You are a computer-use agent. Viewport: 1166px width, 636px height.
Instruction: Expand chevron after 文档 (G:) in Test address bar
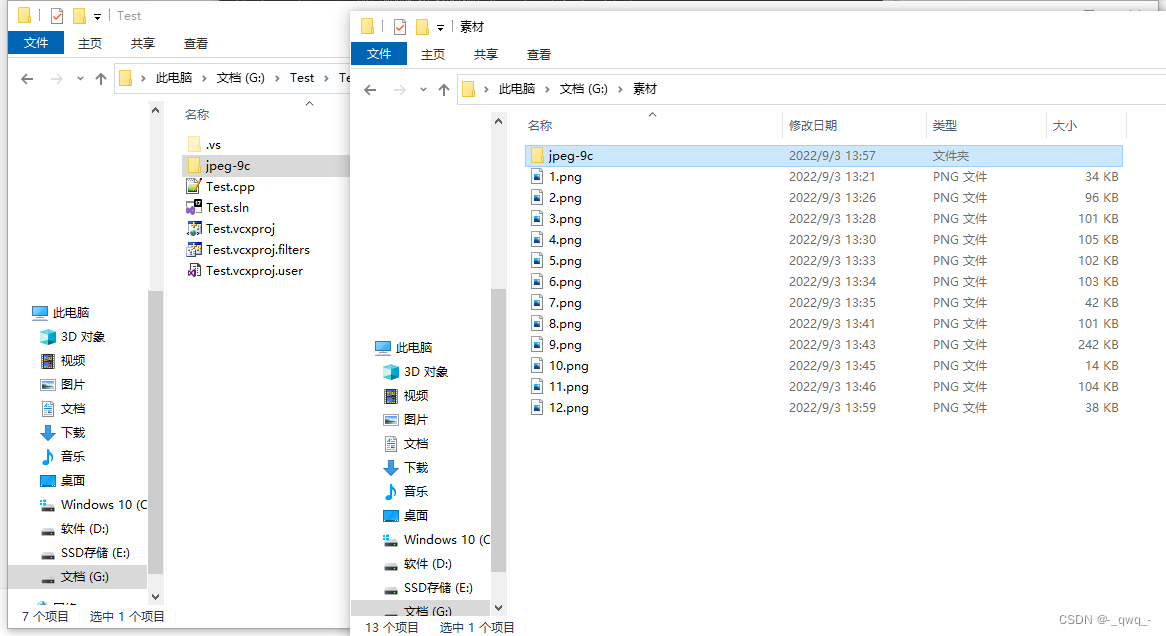[x=277, y=78]
